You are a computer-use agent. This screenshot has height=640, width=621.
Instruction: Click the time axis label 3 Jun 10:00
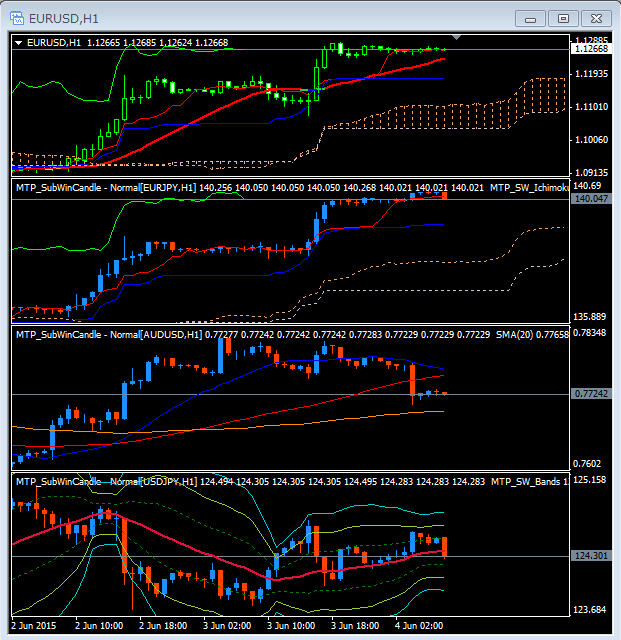tap(291, 626)
